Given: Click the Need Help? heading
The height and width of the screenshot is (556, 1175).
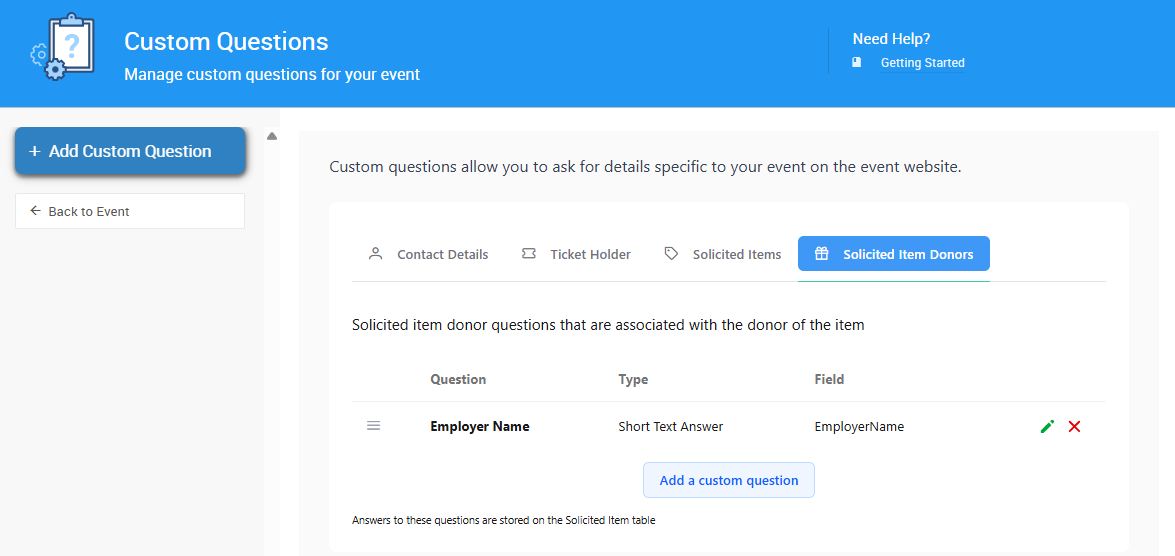Looking at the screenshot, I should click(891, 39).
